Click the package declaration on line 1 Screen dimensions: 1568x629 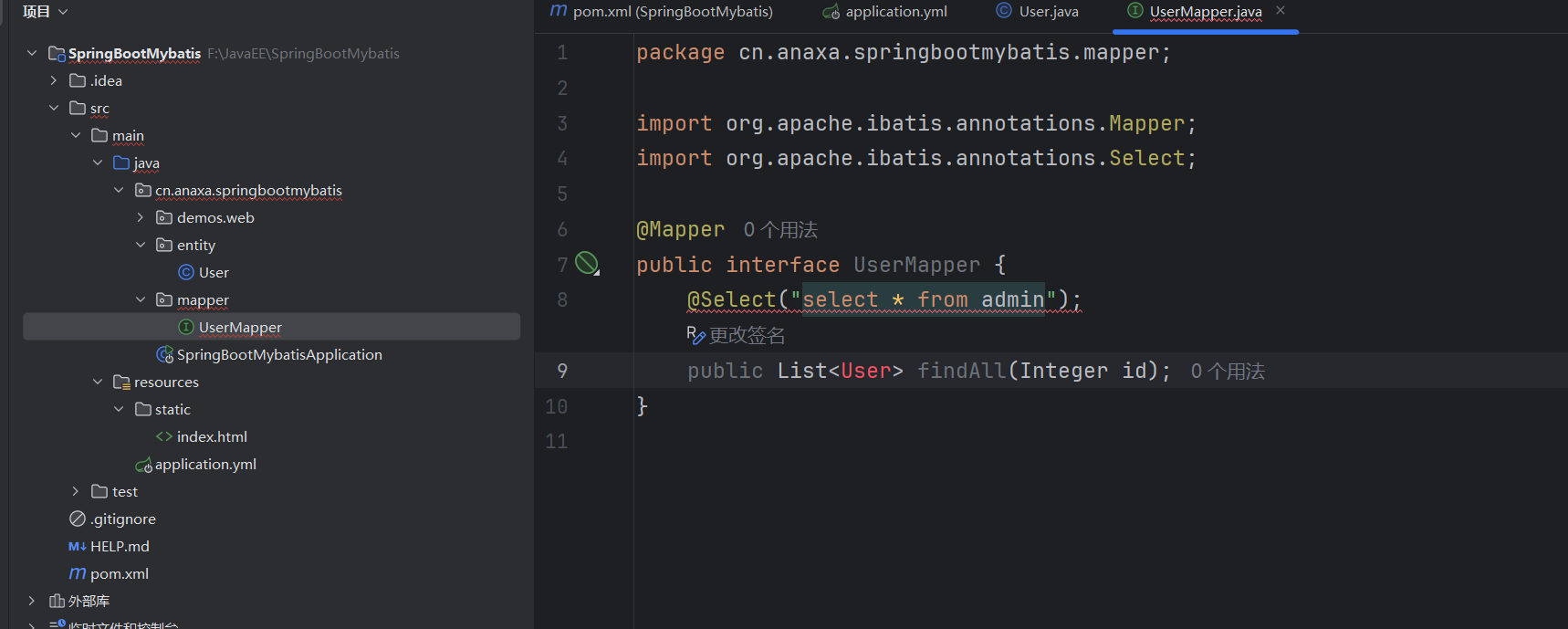(x=904, y=53)
